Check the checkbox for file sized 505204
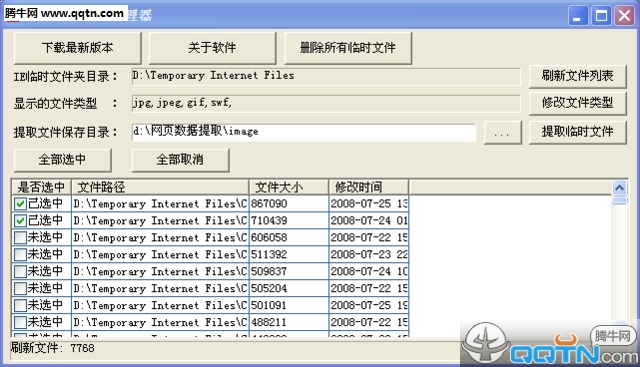Image resolution: width=640 pixels, height=367 pixels. coord(20,289)
